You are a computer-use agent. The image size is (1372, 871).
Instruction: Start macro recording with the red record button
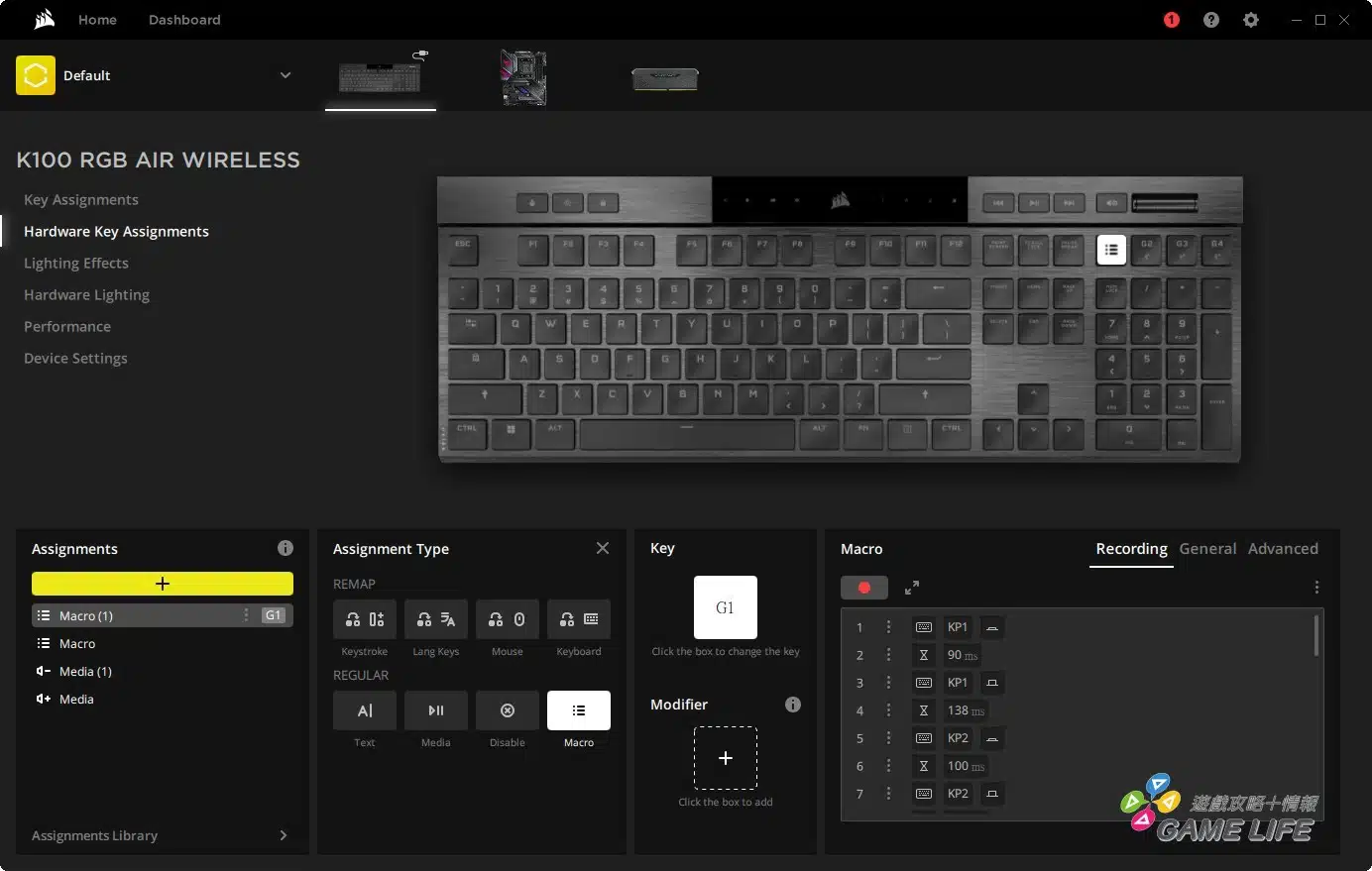863,588
